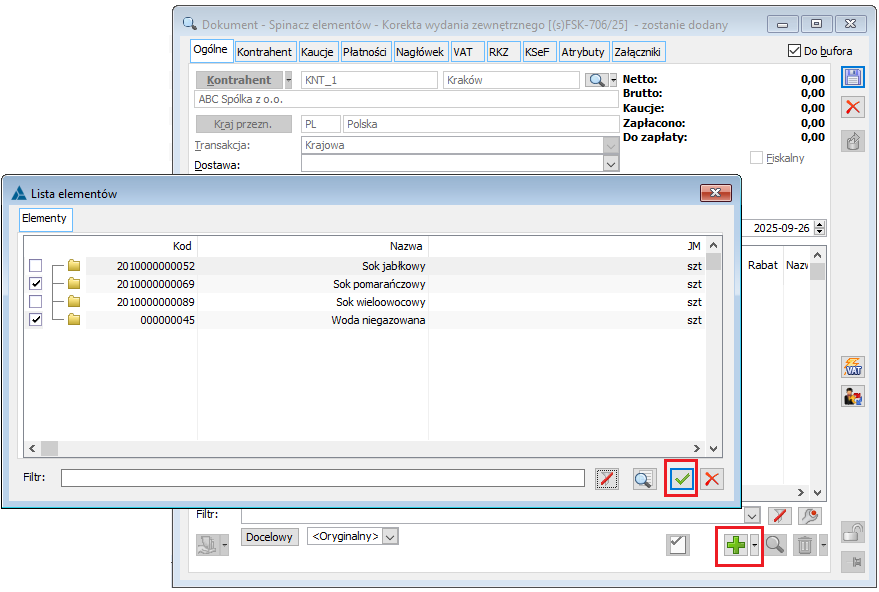
Task: Open the VAT lightning icon on sidebar
Action: 852,367
